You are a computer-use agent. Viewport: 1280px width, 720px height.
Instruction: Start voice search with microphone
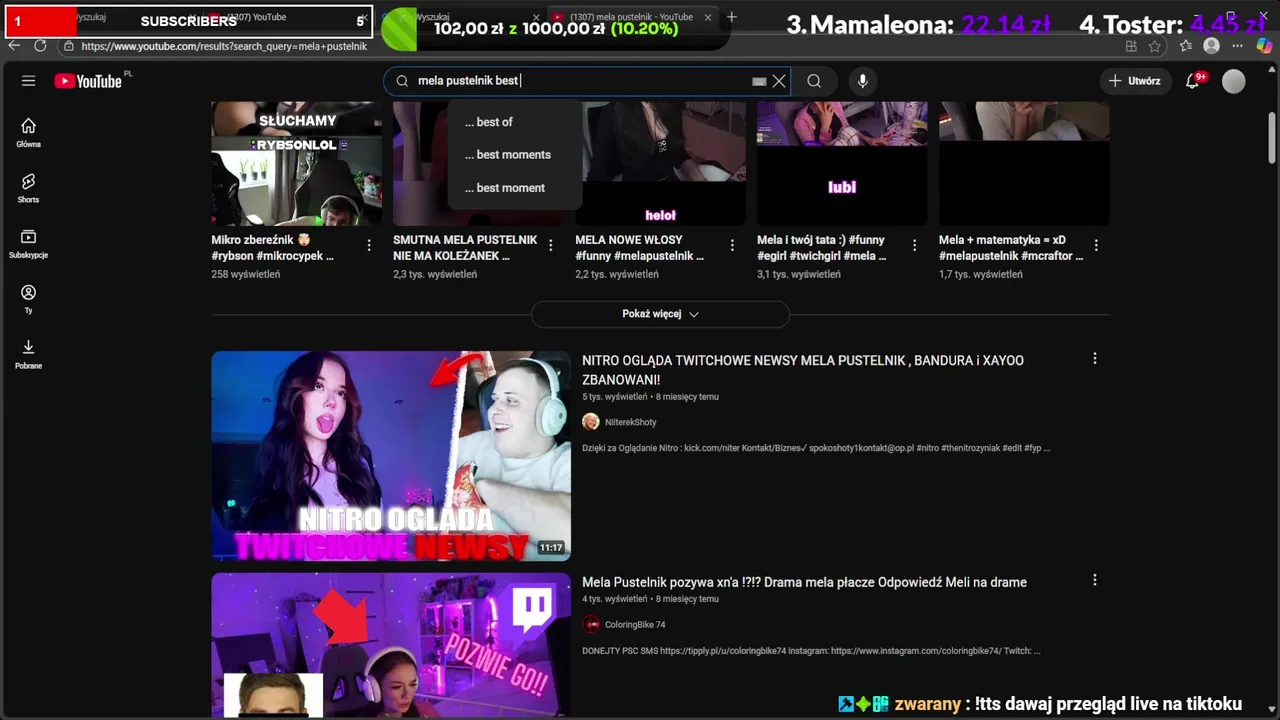click(x=862, y=81)
